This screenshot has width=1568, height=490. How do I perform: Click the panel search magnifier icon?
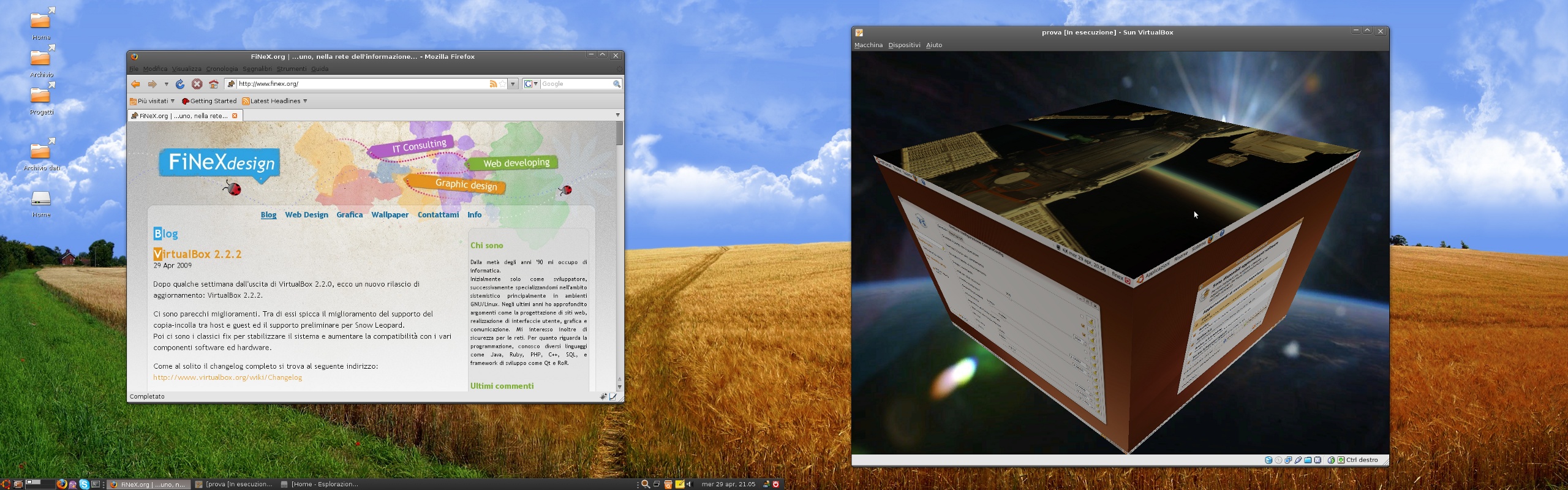(x=645, y=484)
